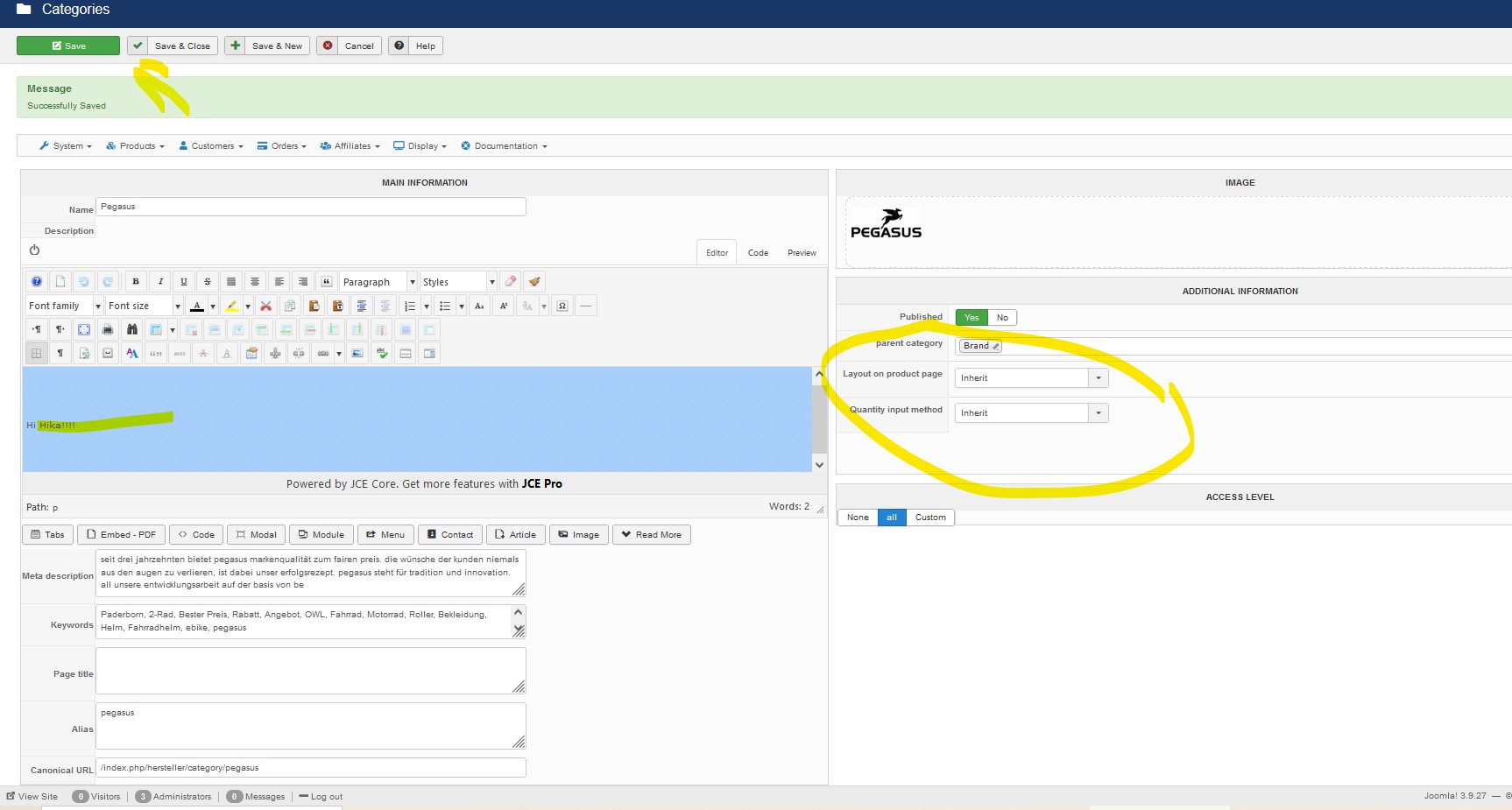Insert a bulleted list
This screenshot has height=810, width=1512.
tap(445, 306)
